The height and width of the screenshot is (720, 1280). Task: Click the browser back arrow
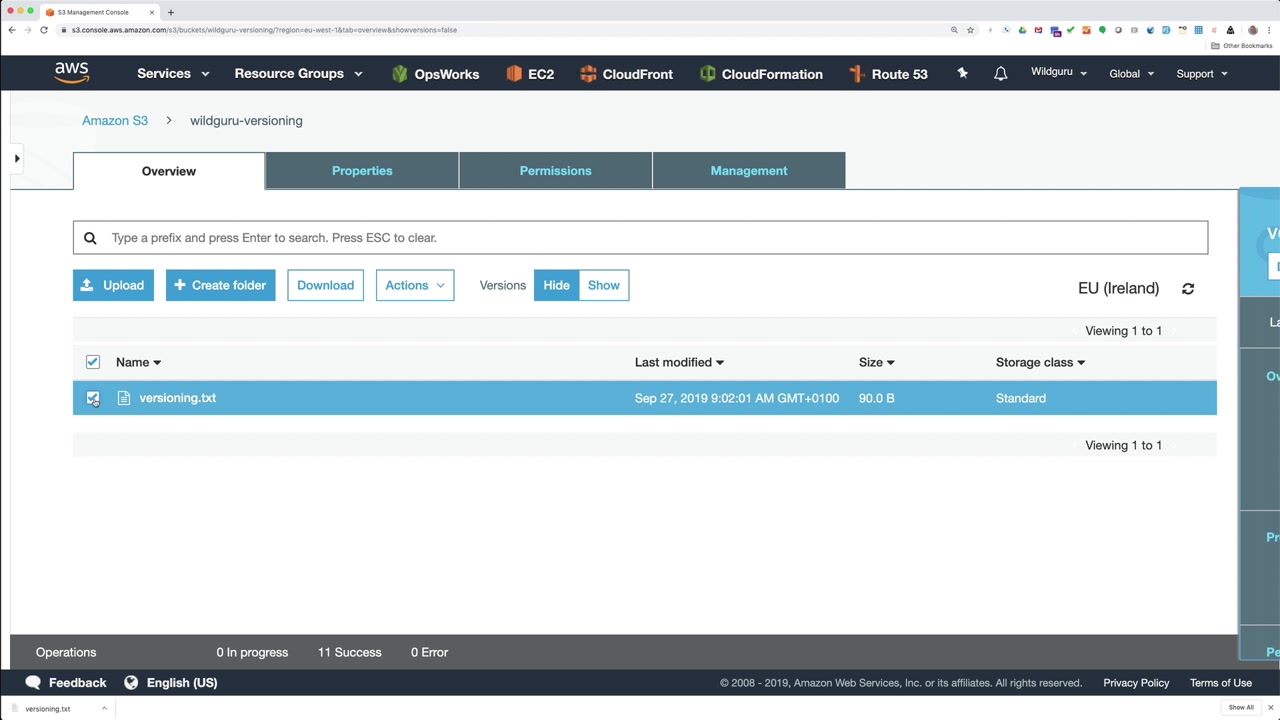12,30
